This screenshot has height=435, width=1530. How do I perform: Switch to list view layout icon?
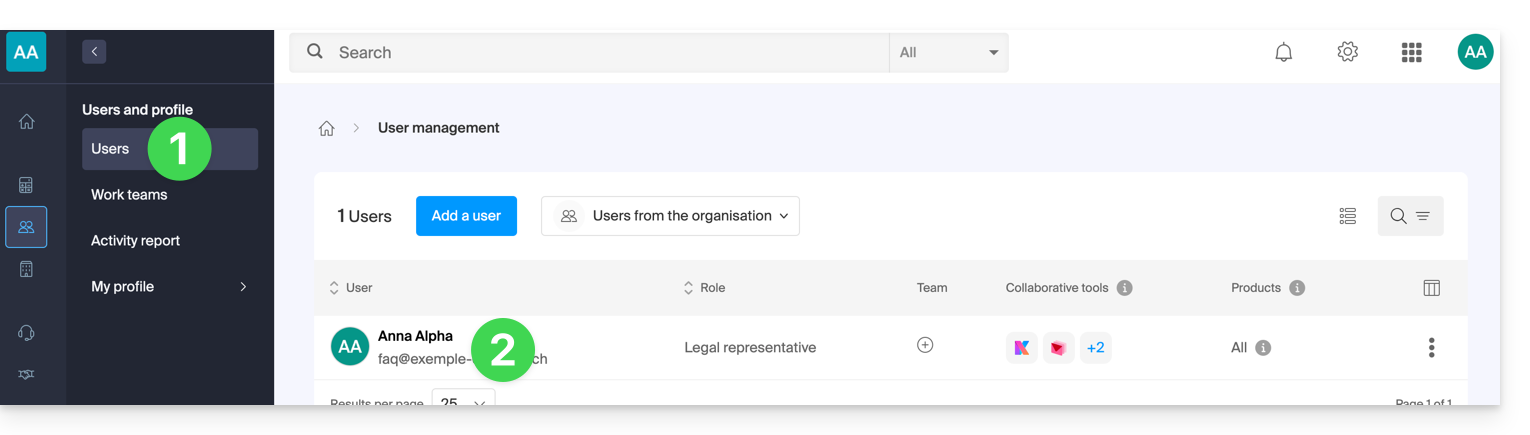(x=1347, y=216)
